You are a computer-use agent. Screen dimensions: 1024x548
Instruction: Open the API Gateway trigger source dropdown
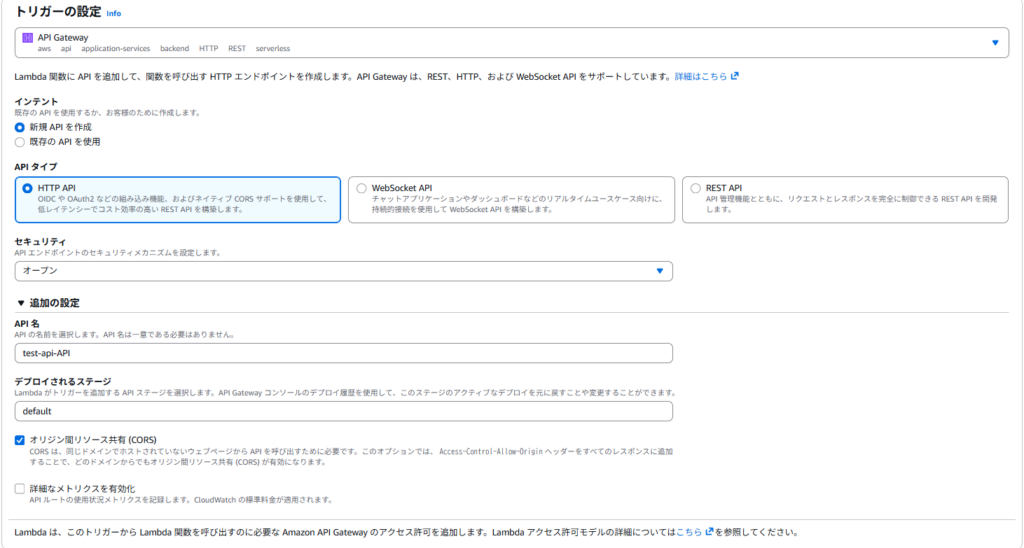tap(511, 42)
